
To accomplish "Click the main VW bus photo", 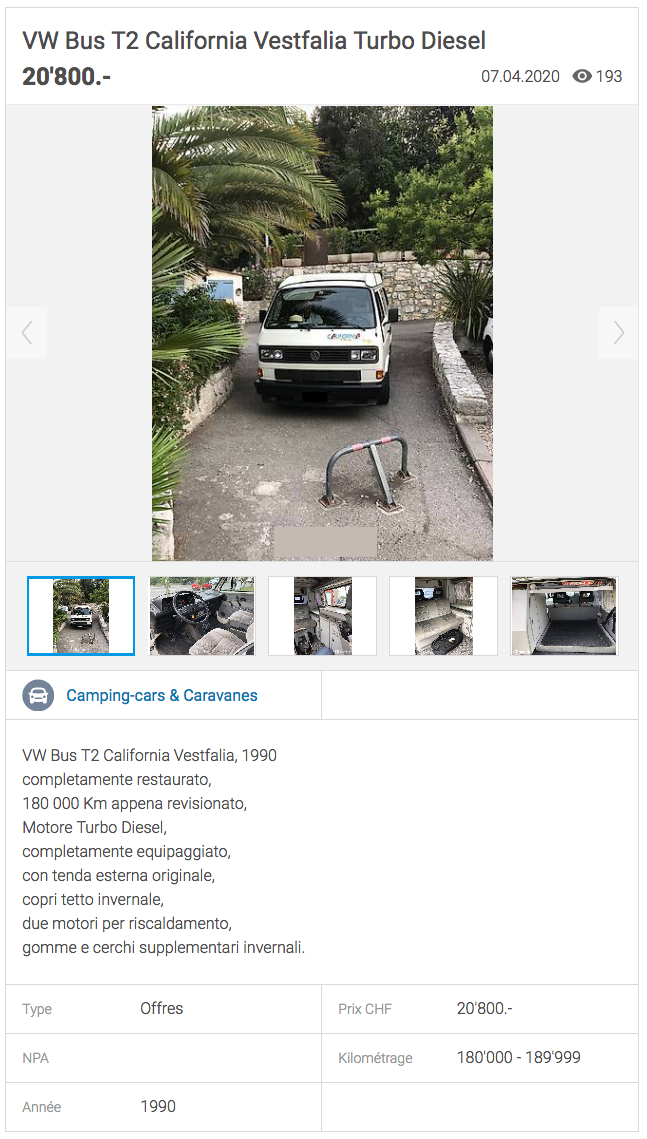I will 322,333.
